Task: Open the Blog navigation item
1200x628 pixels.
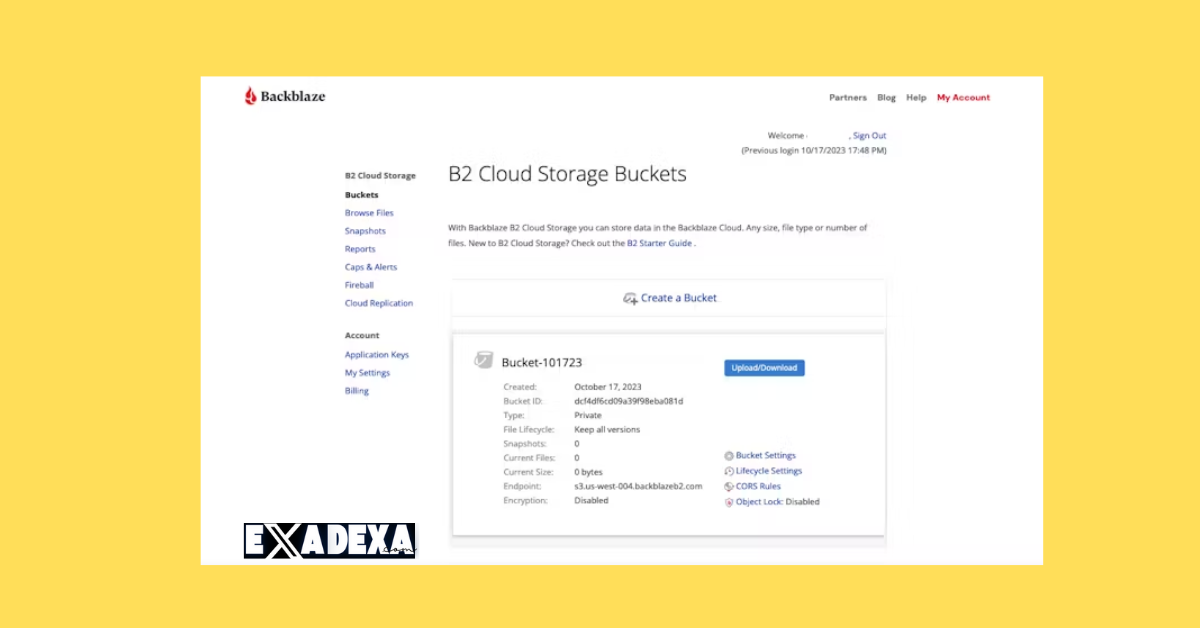Action: pyautogui.click(x=886, y=98)
